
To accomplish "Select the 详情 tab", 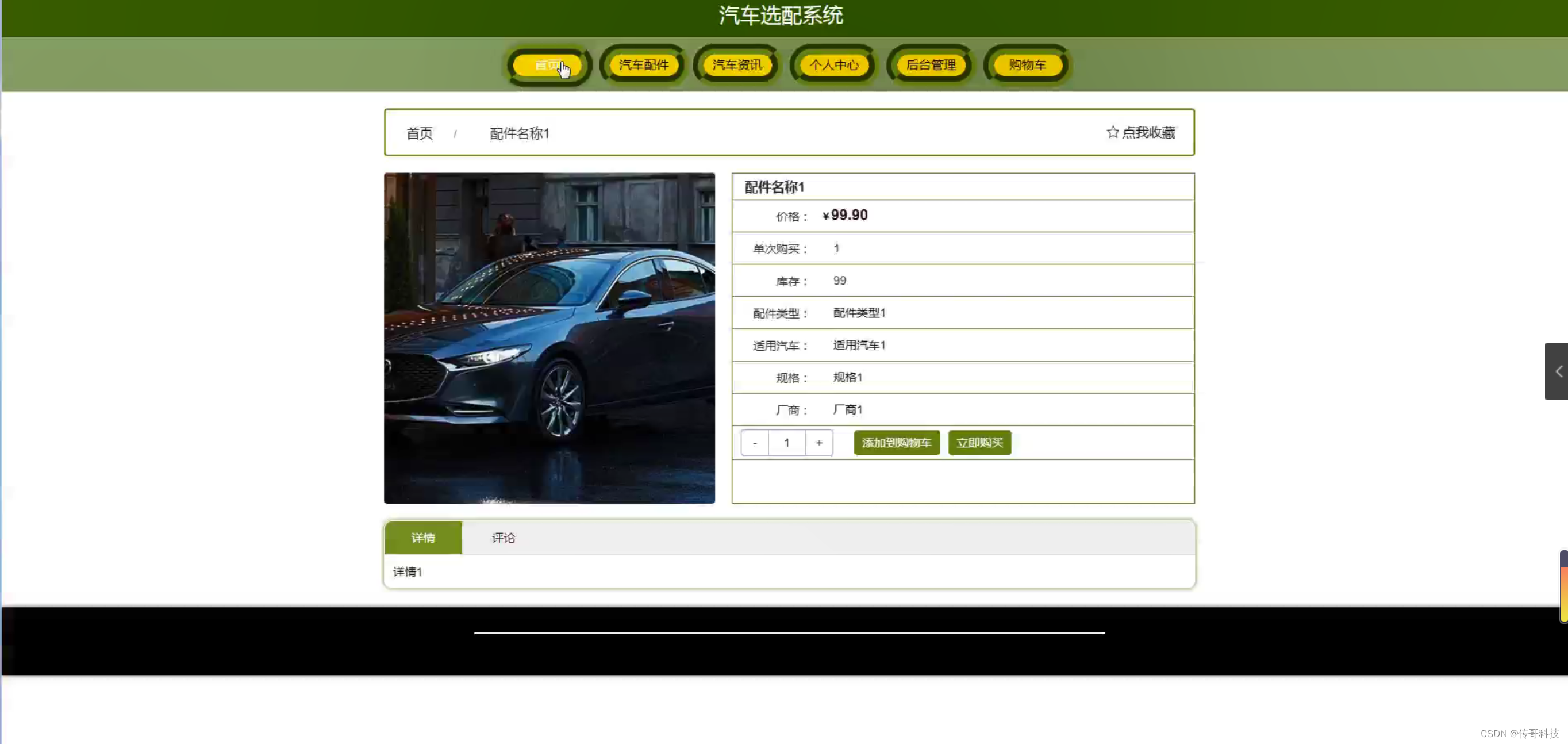I will (x=423, y=538).
